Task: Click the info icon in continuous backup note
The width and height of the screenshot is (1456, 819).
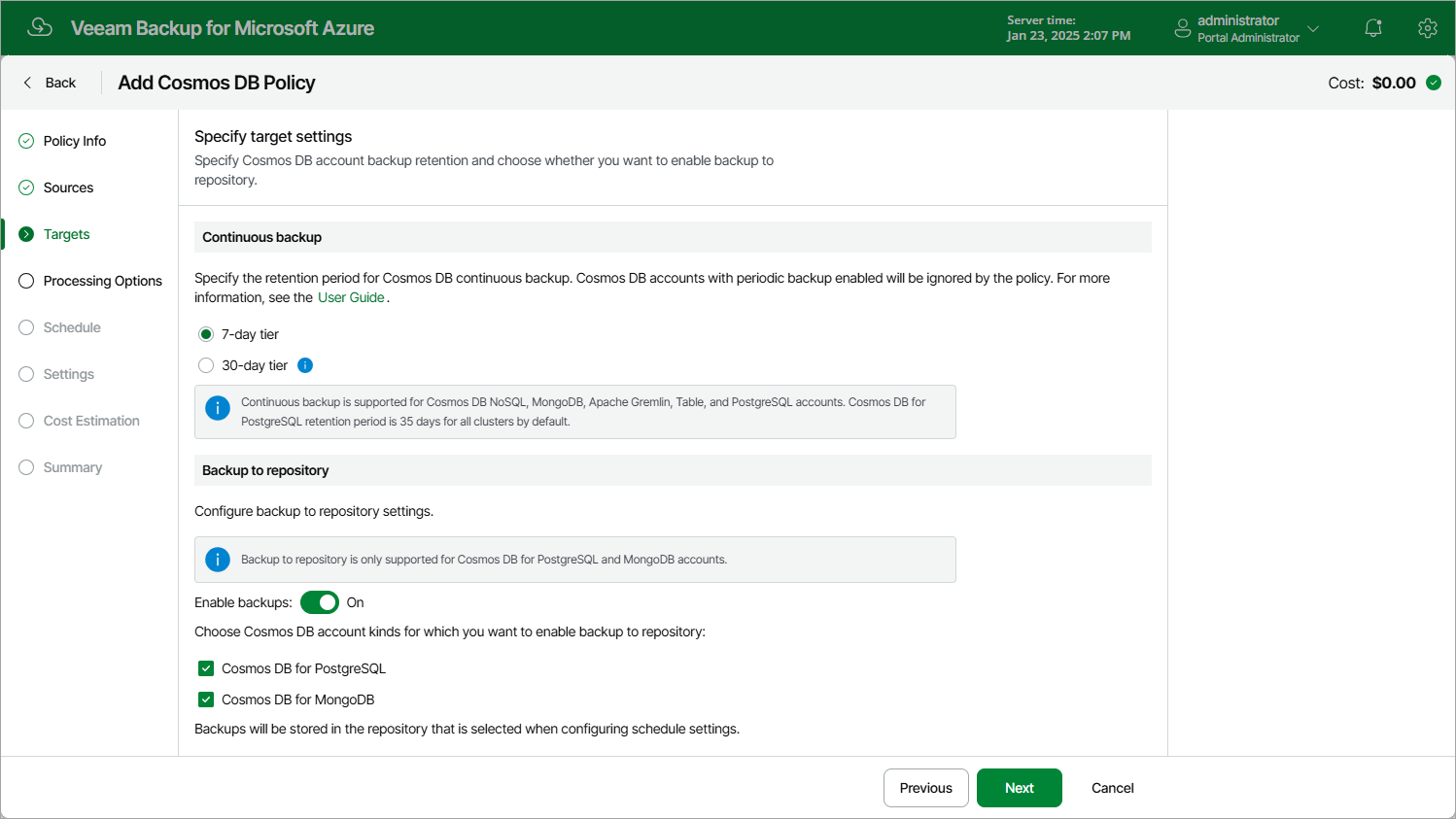Action: (x=218, y=408)
